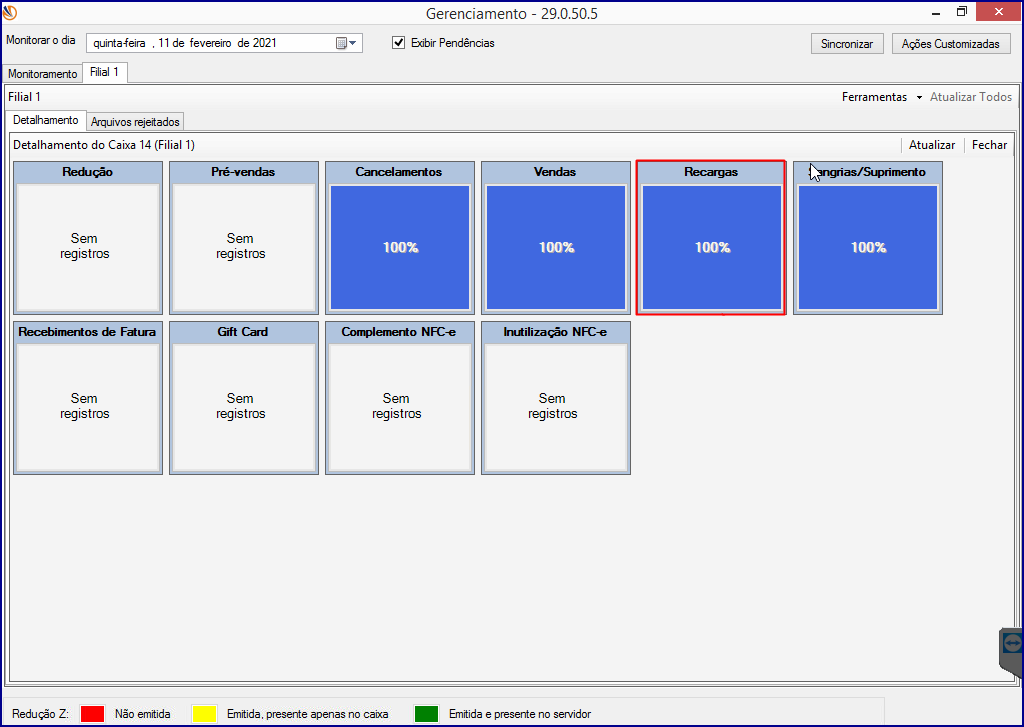Close the Gerenciamento window
Screen dimensions: 1024x727
(x=999, y=11)
